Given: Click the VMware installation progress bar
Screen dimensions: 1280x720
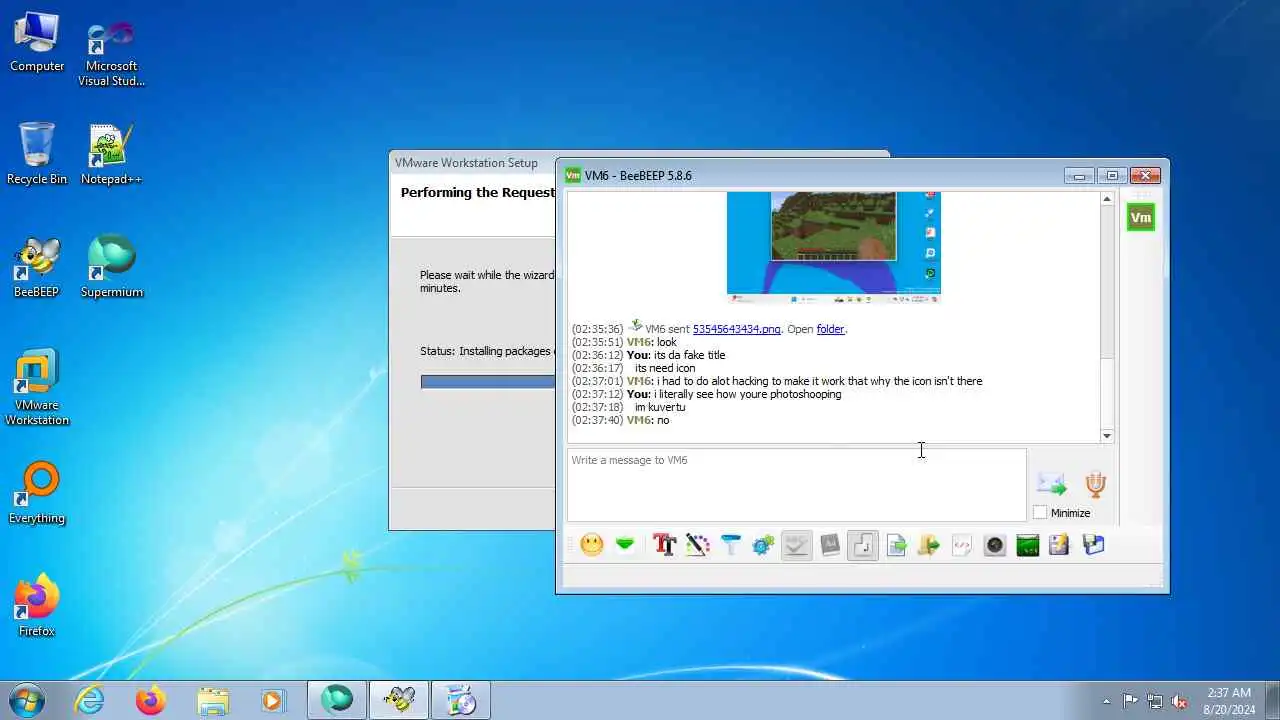Looking at the screenshot, I should point(488,382).
